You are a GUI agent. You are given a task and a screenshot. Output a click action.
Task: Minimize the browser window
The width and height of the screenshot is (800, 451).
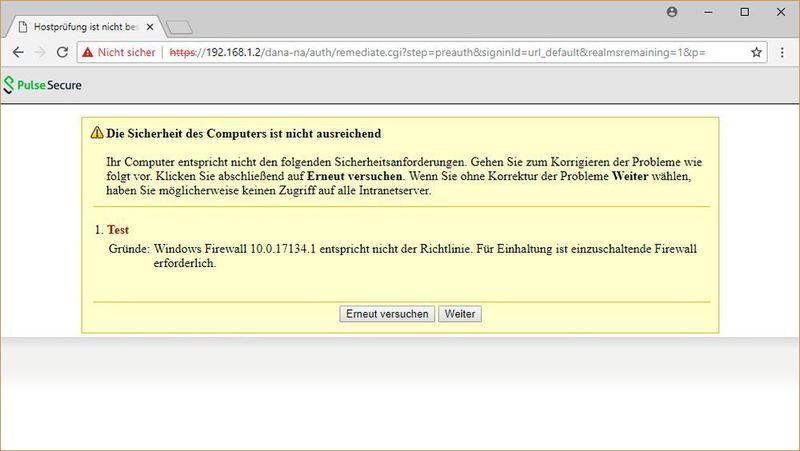708,12
